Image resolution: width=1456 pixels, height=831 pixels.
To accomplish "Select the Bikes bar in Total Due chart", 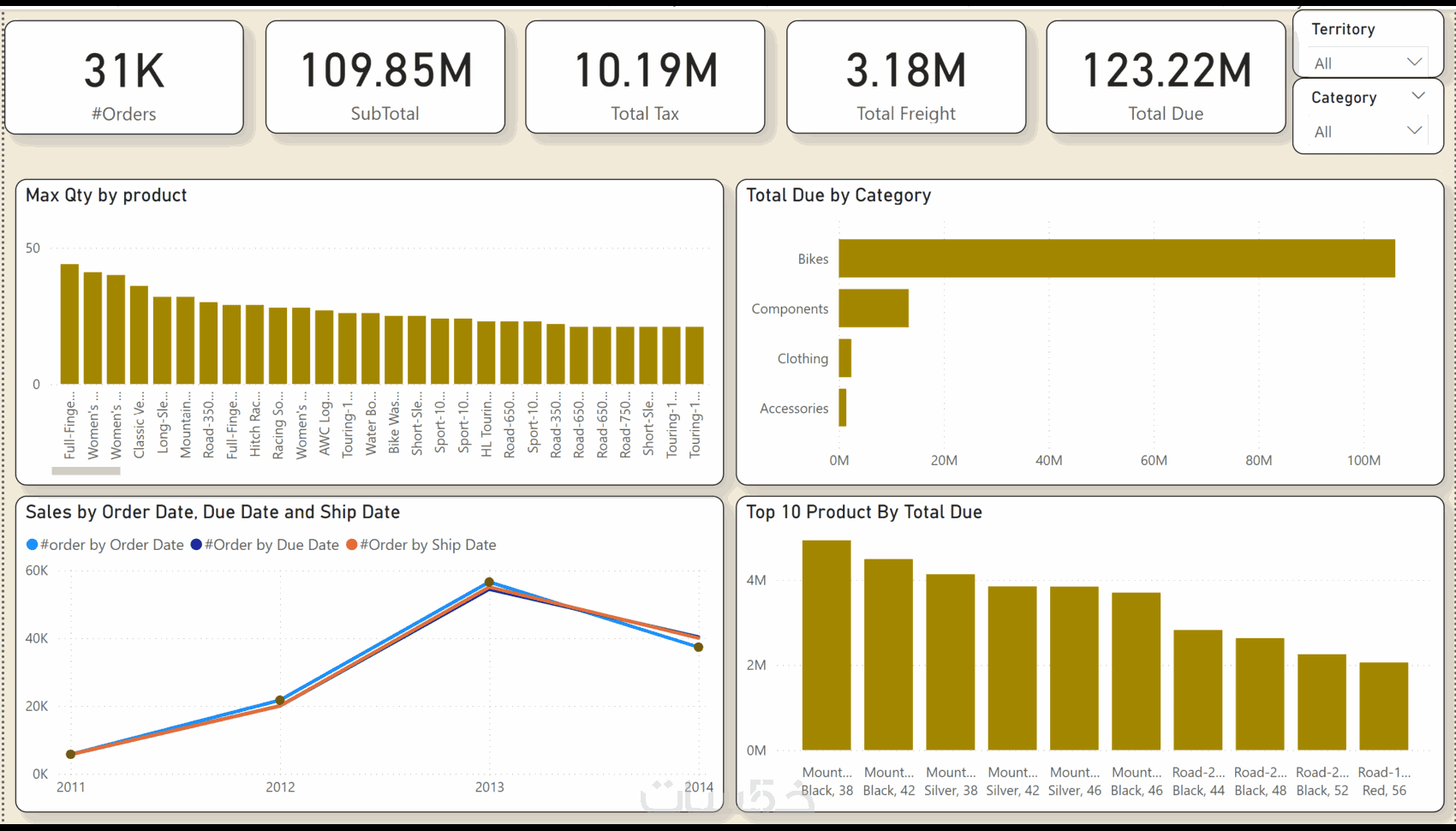I will (x=1117, y=258).
